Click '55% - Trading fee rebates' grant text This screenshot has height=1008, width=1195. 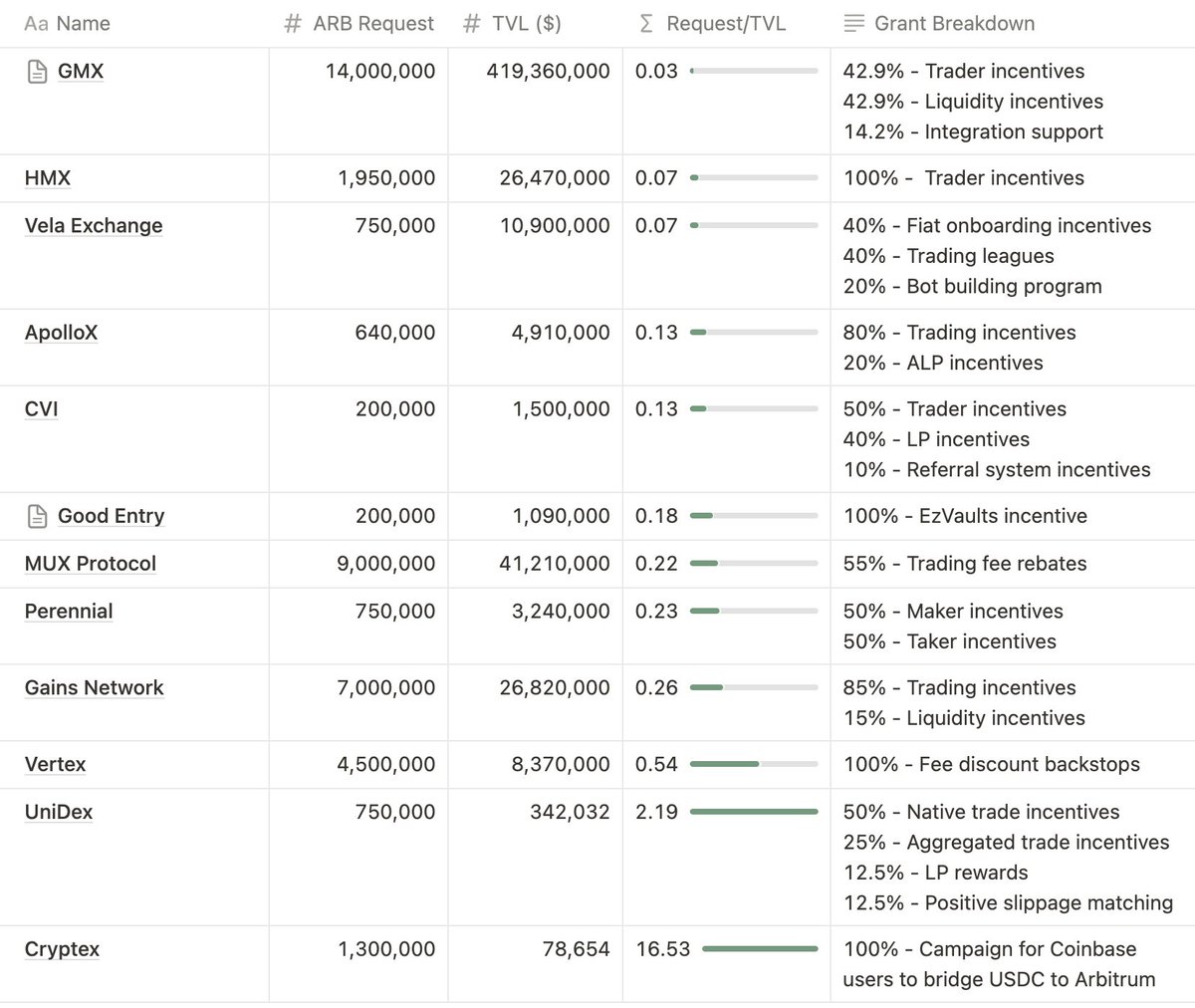coord(965,564)
